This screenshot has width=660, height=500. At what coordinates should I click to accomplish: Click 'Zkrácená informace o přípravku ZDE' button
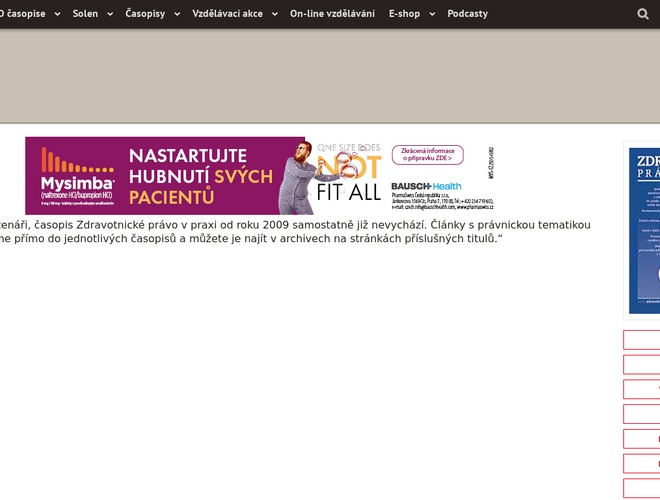point(427,155)
